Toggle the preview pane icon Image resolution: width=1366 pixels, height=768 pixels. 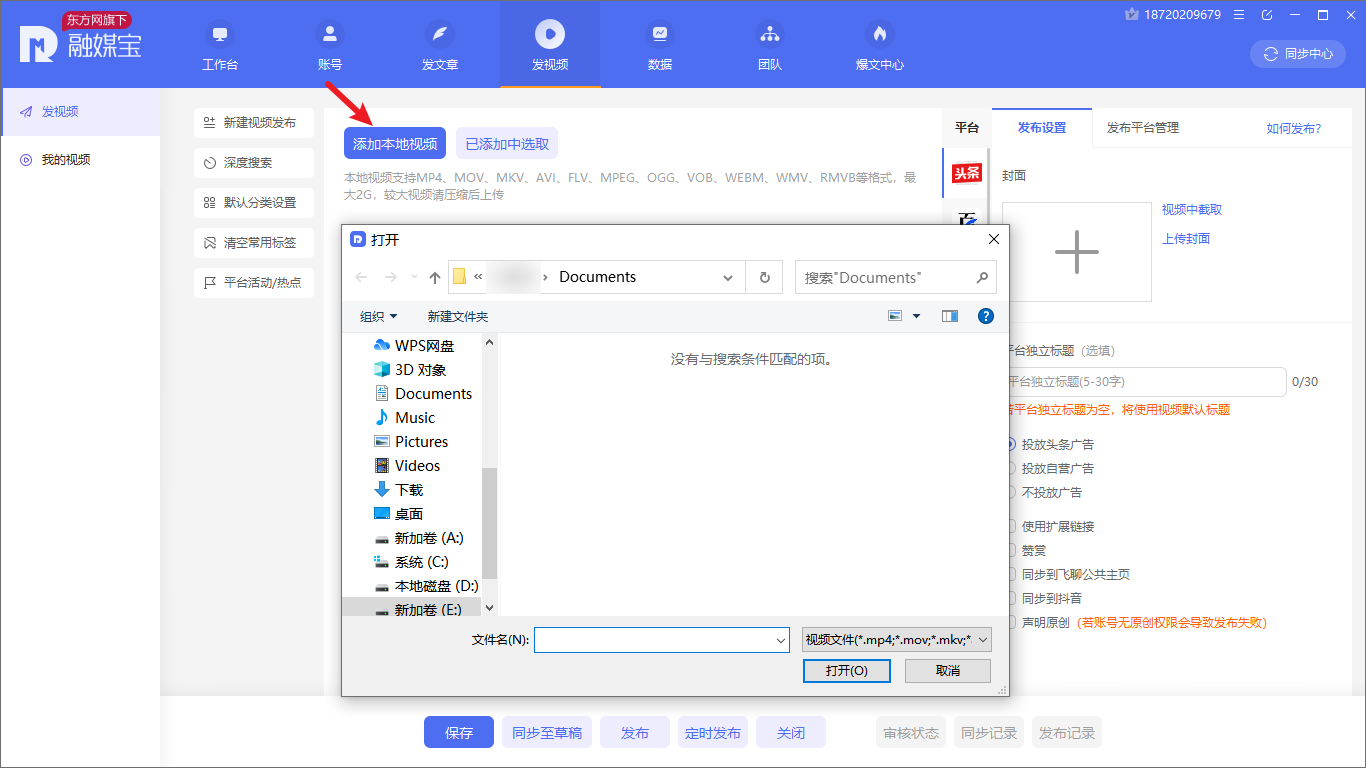pyautogui.click(x=950, y=316)
